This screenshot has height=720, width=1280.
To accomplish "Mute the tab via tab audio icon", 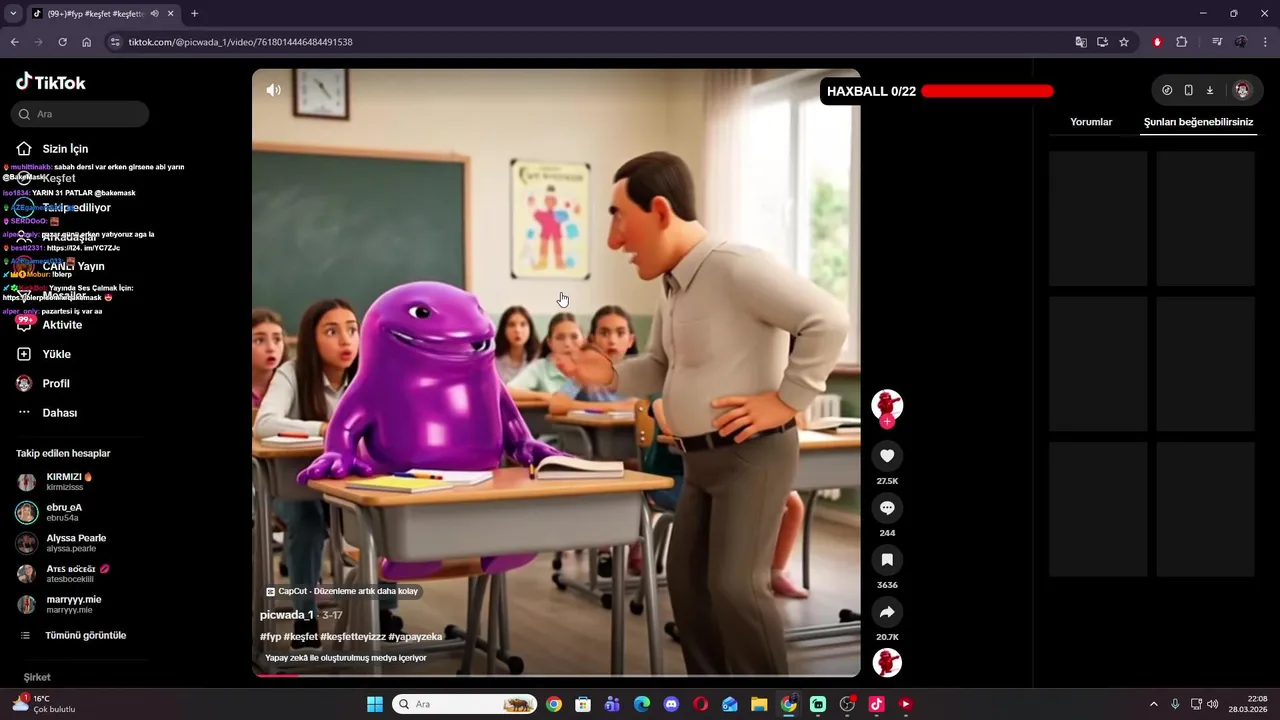I will coord(154,14).
